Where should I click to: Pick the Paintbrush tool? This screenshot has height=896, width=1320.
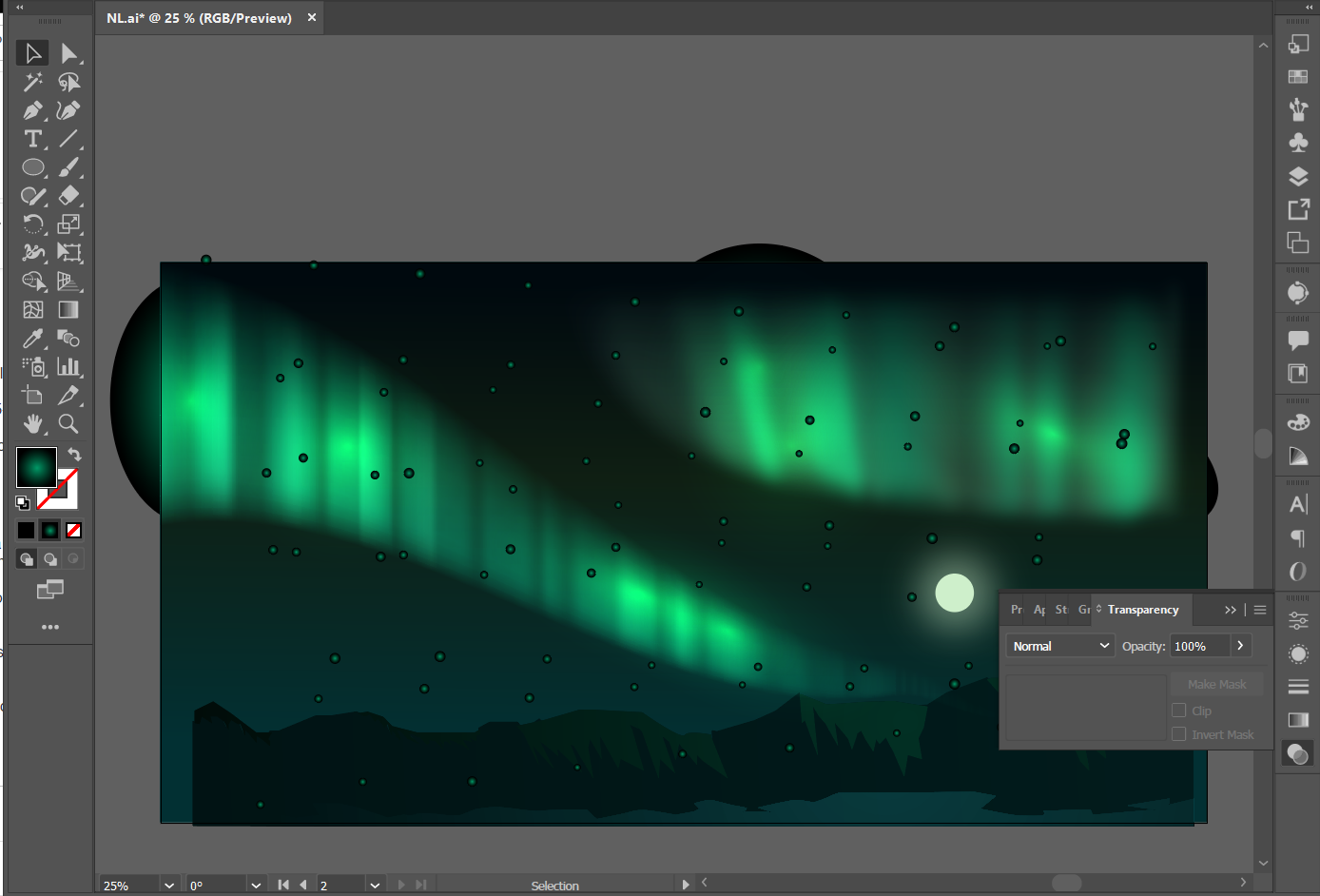tap(68, 167)
